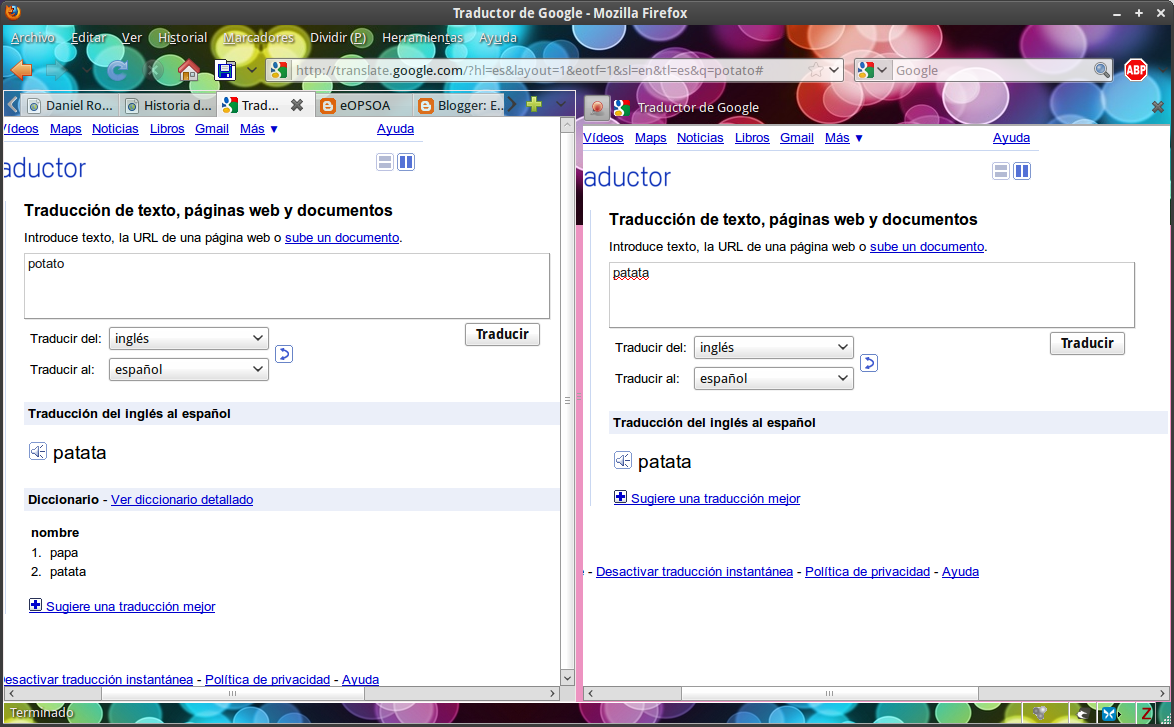Close the active Trad... tab
The width and height of the screenshot is (1174, 727).
click(x=297, y=106)
